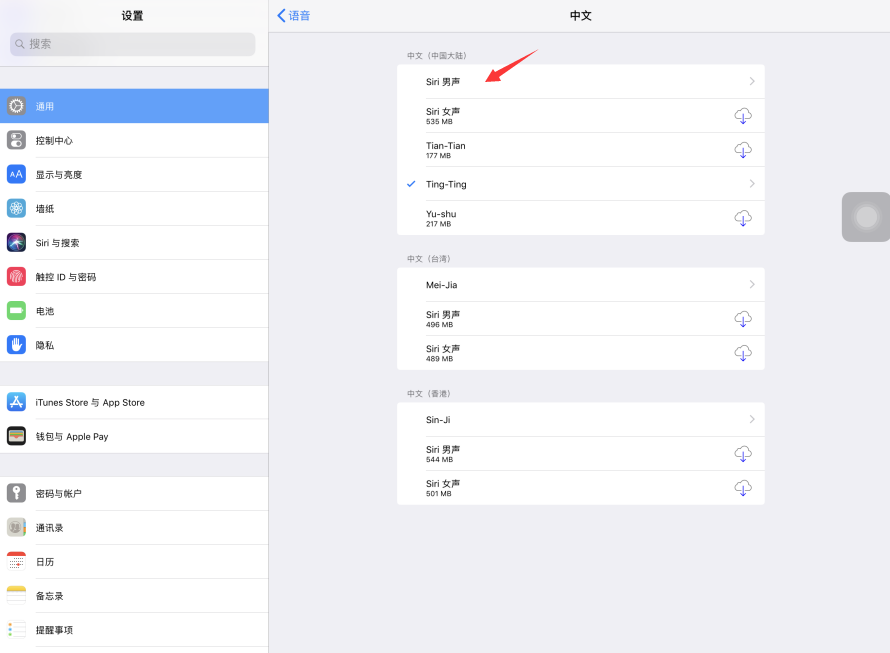Open 通讯录 settings
The image size is (890, 653).
click(x=134, y=527)
